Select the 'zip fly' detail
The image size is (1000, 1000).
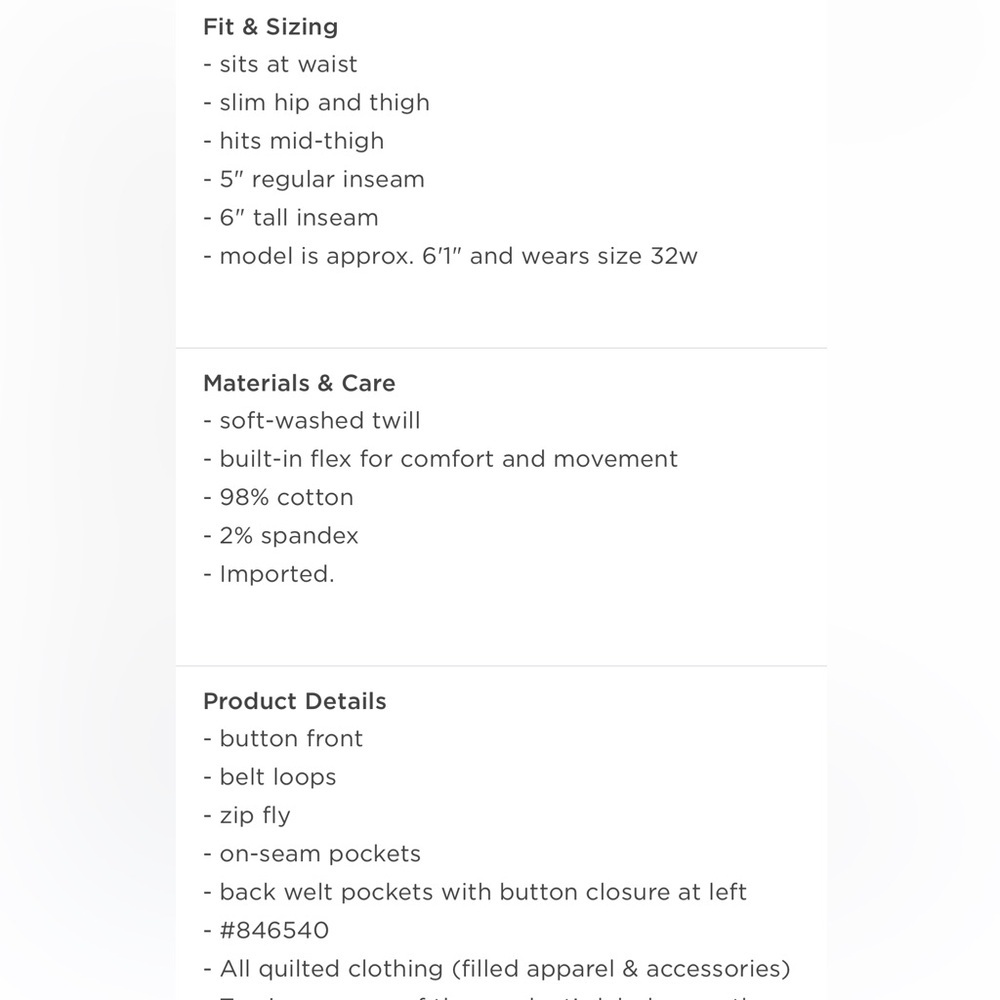(247, 815)
